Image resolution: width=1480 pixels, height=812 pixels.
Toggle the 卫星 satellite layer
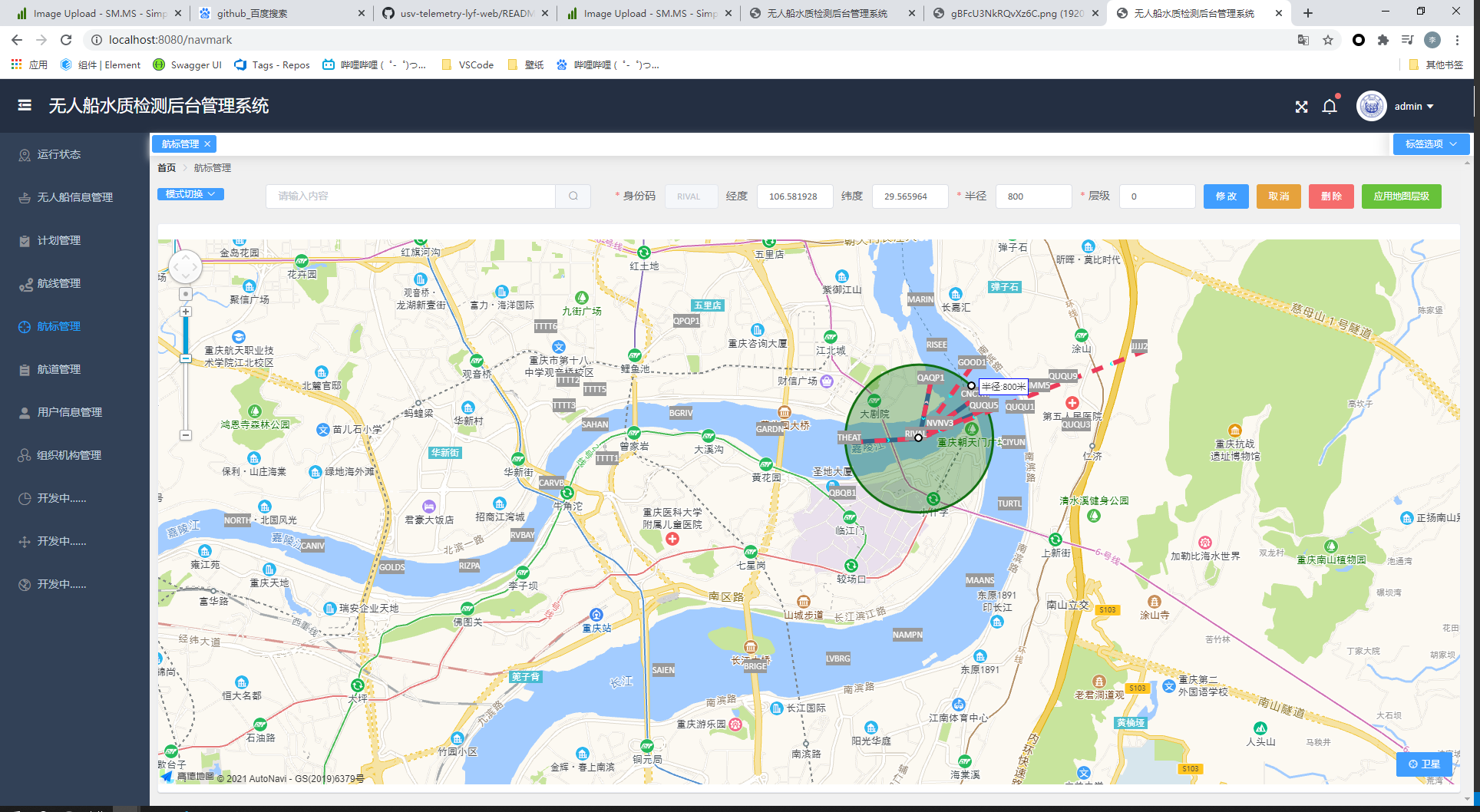pyautogui.click(x=1424, y=764)
